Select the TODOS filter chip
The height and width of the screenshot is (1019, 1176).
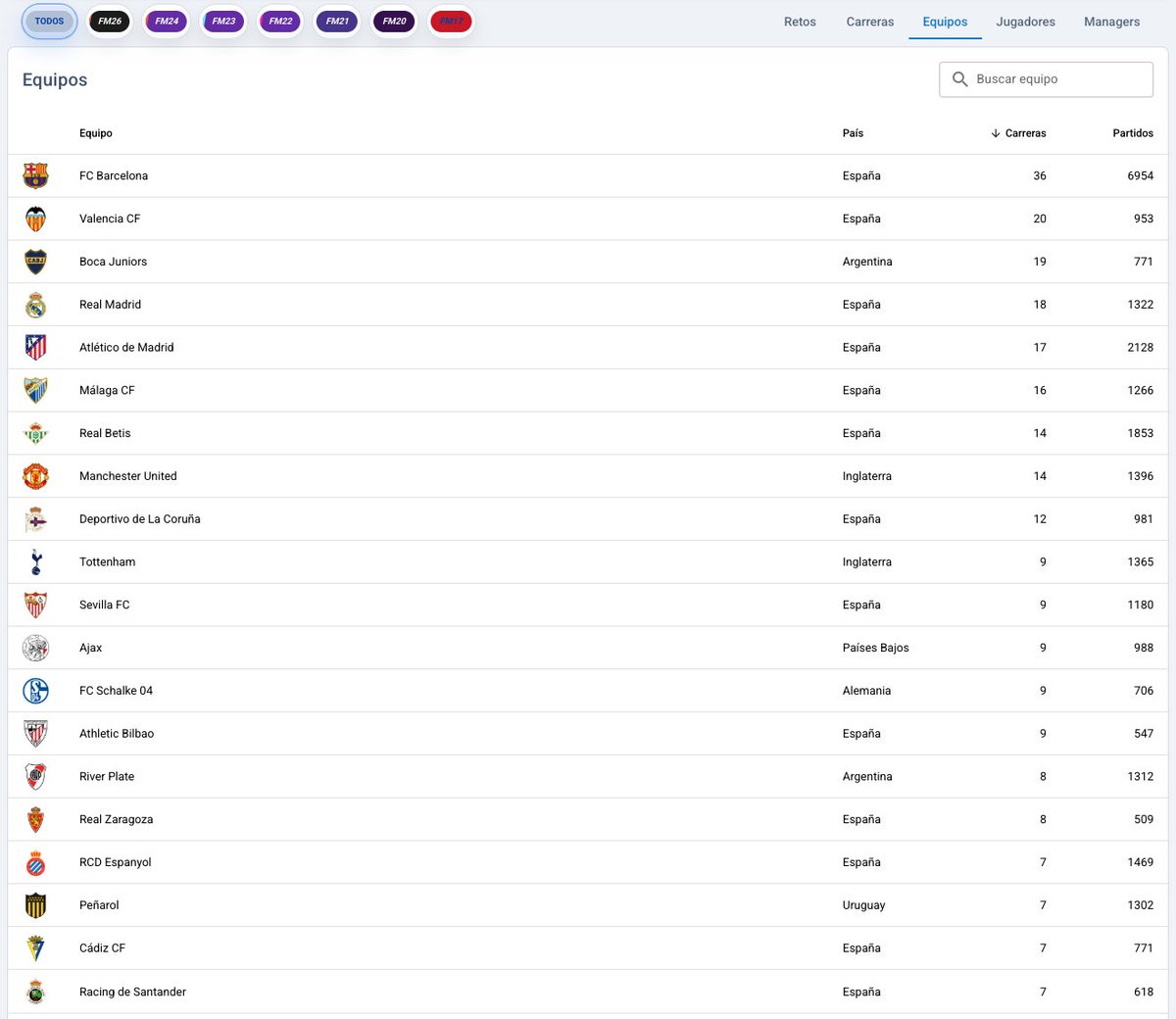(x=49, y=21)
